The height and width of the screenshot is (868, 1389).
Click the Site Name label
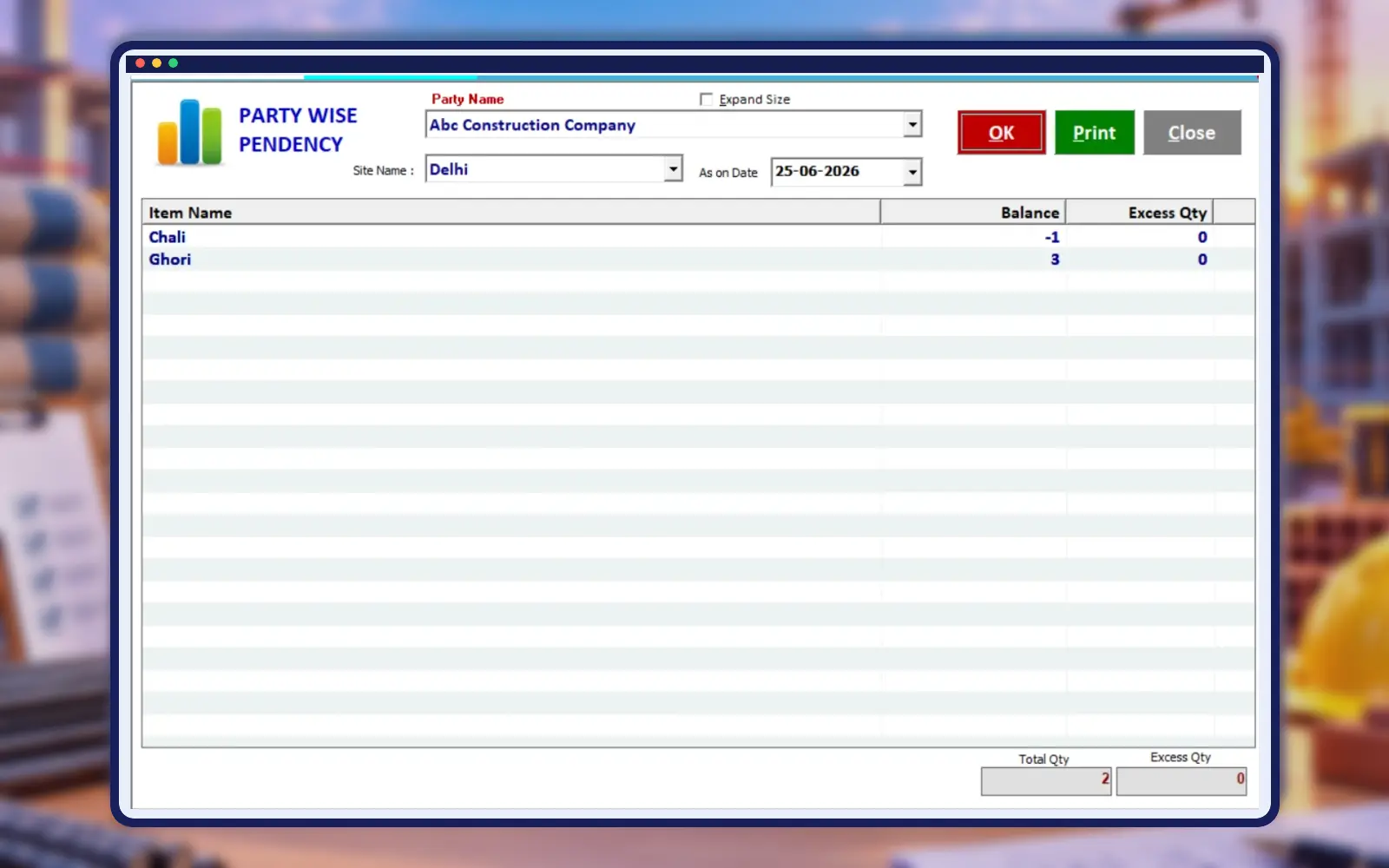(x=383, y=171)
